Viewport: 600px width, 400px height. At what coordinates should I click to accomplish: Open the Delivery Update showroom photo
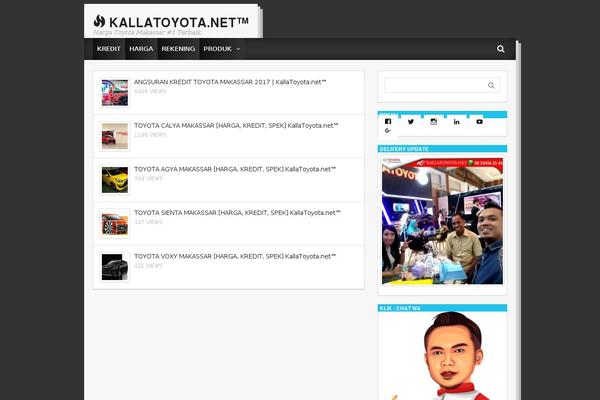442,221
